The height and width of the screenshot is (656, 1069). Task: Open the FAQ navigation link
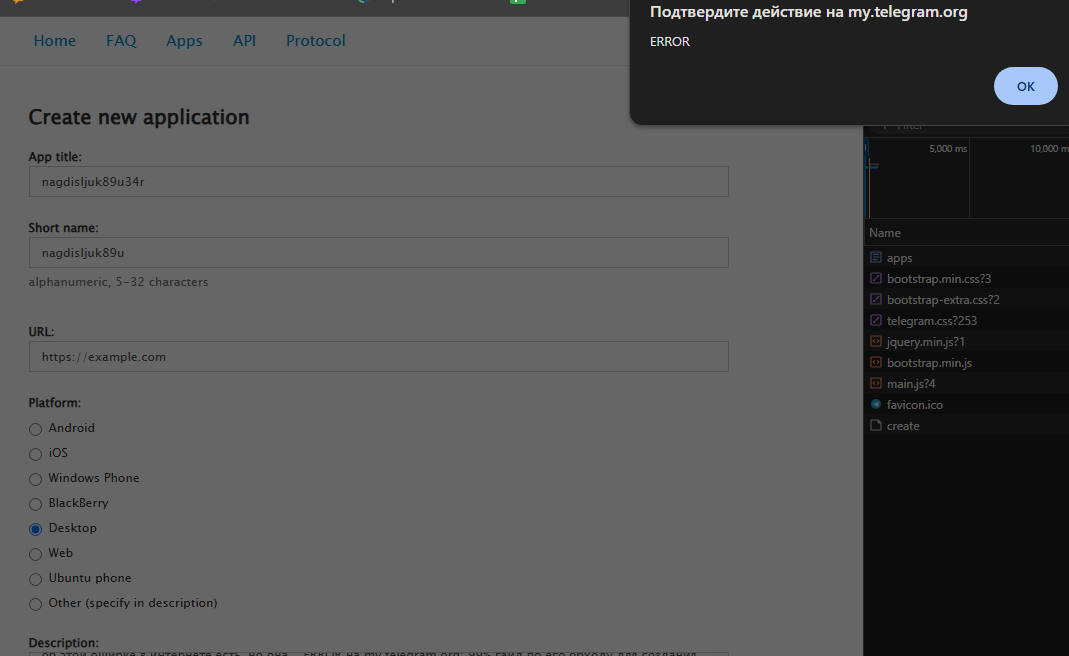[121, 41]
